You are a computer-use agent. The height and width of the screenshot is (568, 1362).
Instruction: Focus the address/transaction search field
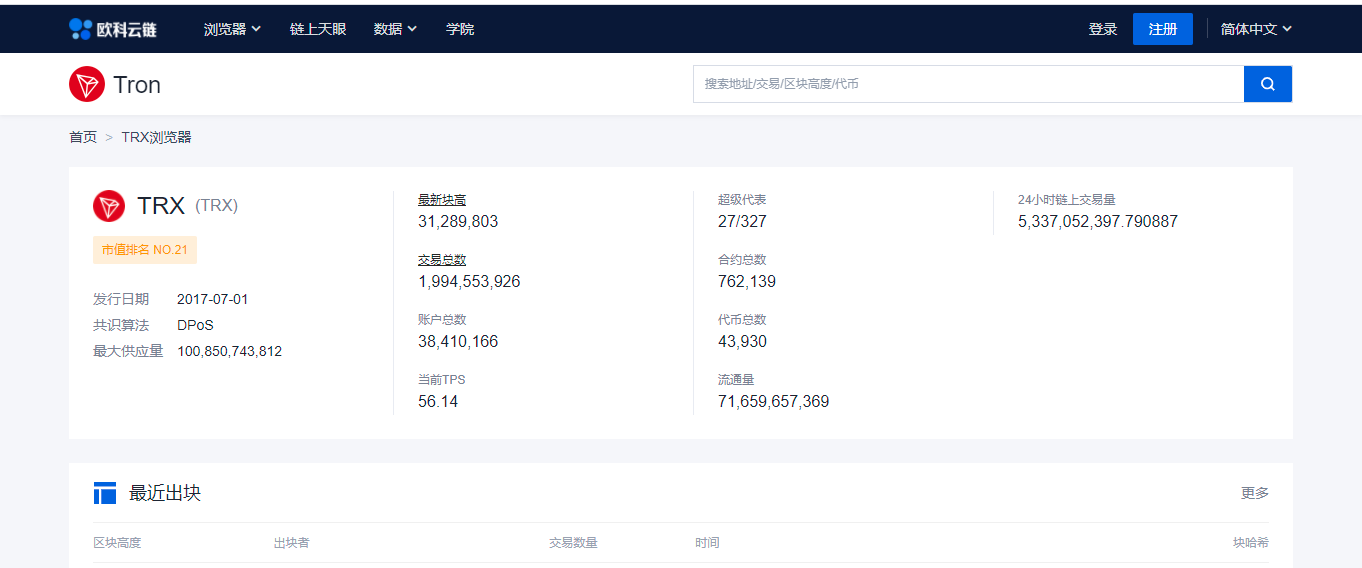coord(968,84)
